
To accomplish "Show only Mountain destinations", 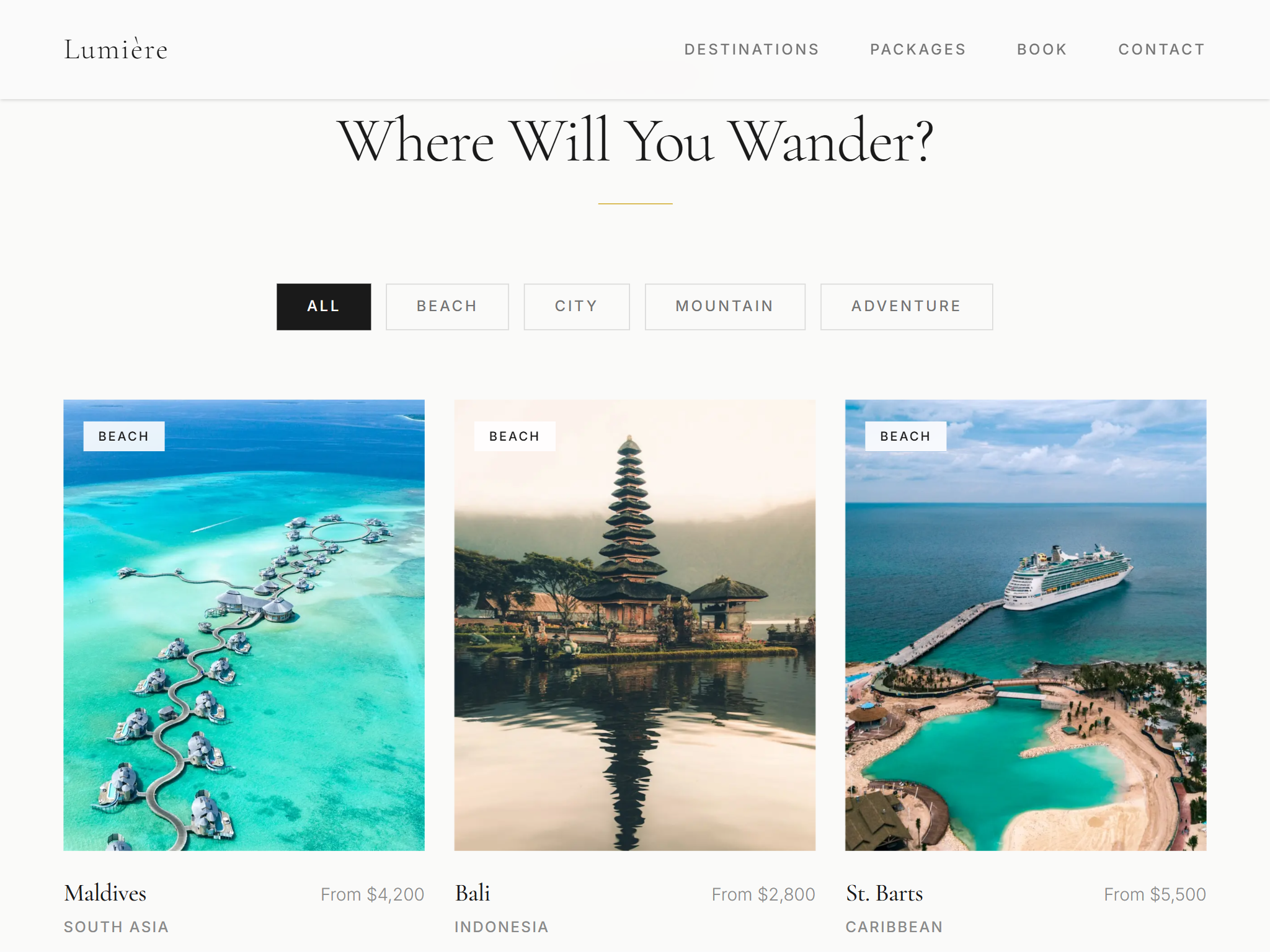I will click(x=725, y=307).
